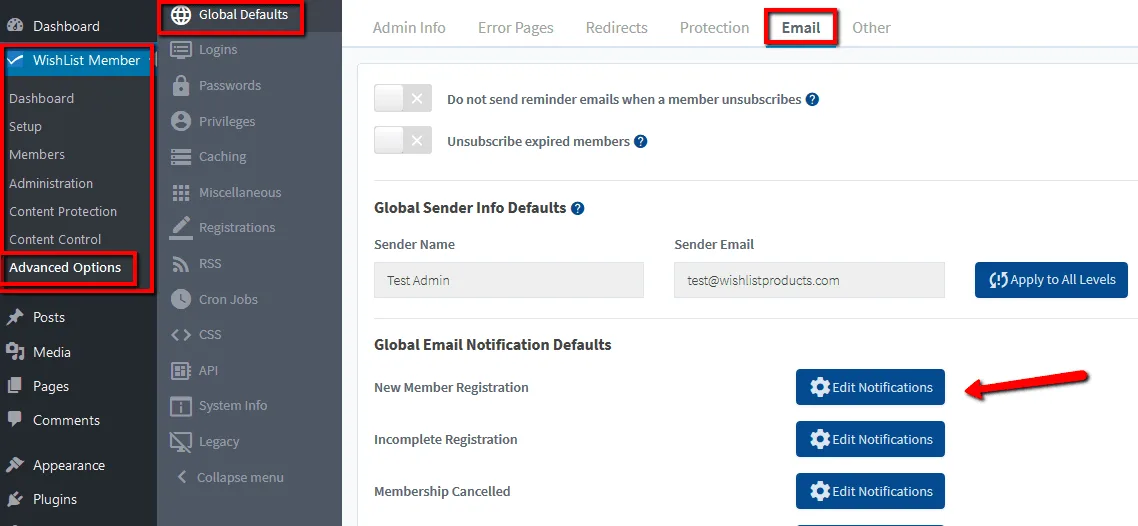
Task: Edit Notifications for Incomplete Registration
Action: coord(870,439)
